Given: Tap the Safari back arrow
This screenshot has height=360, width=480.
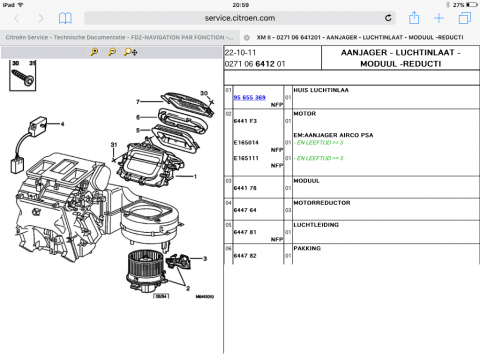Looking at the screenshot, I should pyautogui.click(x=16, y=18).
